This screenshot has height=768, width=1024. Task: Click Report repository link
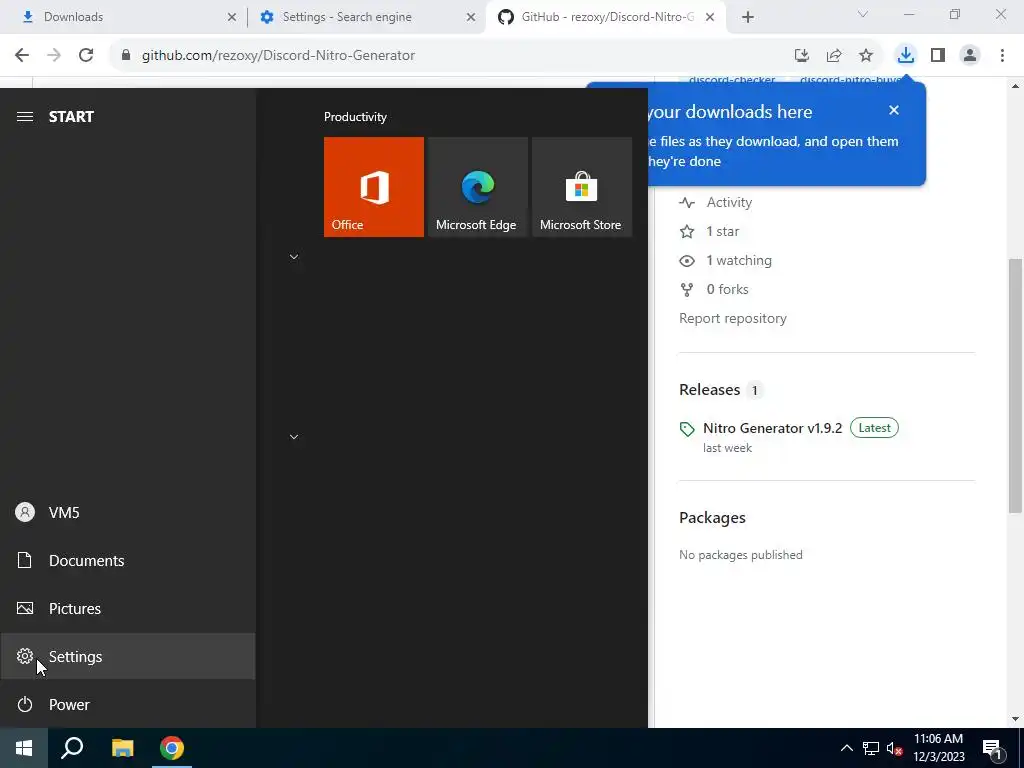click(733, 319)
